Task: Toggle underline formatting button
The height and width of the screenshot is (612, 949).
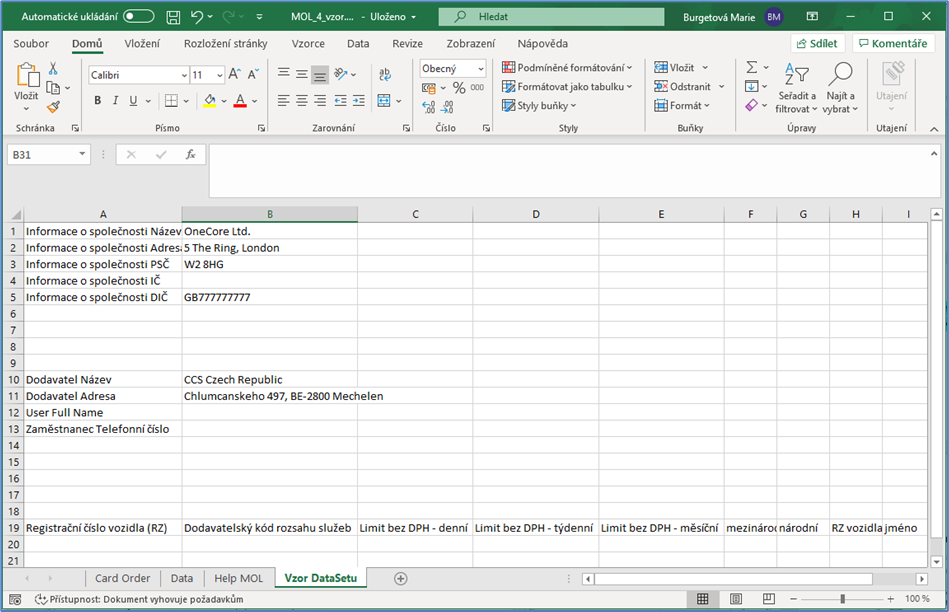Action: click(133, 101)
